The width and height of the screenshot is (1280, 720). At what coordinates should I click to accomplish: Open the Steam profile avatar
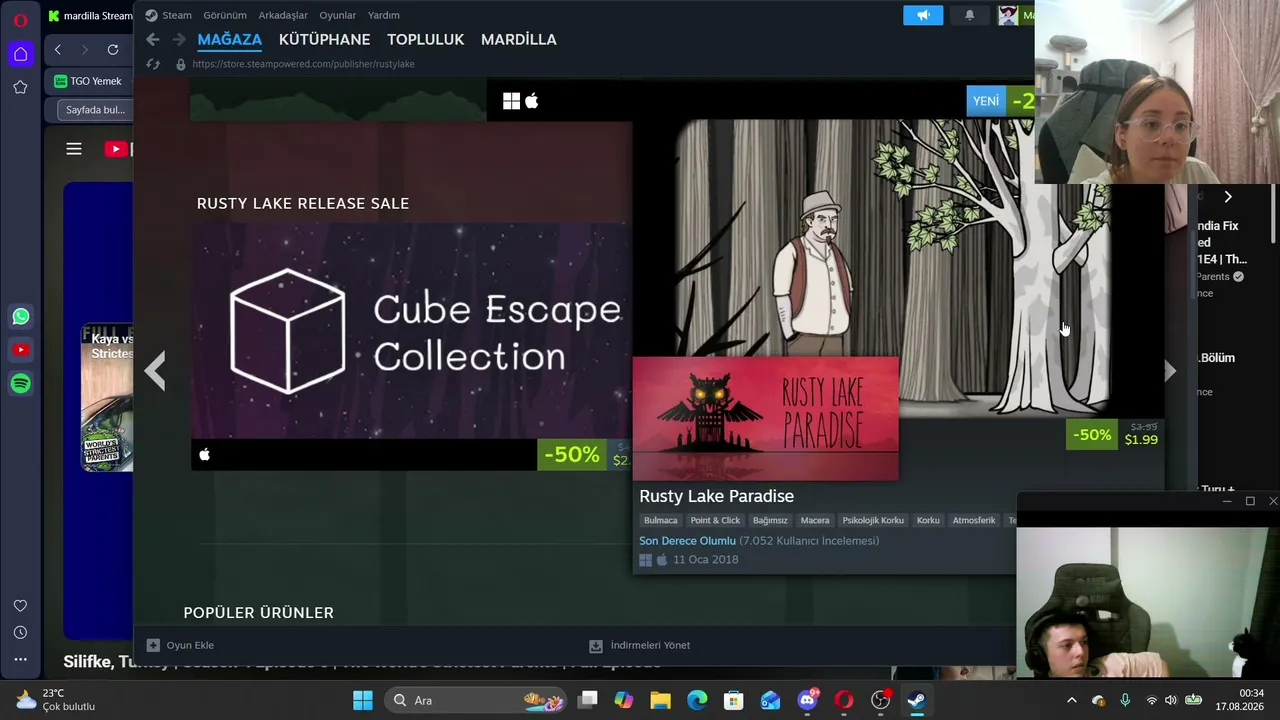tap(1008, 15)
